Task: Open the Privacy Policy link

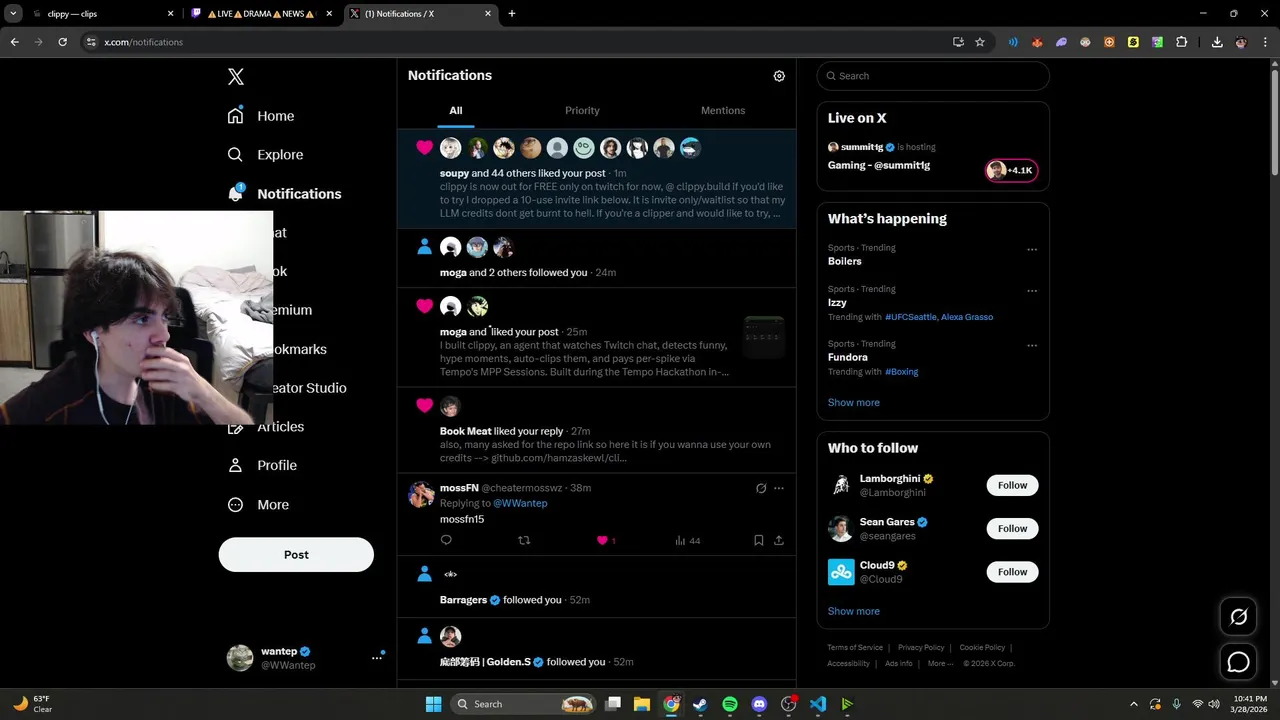Action: pyautogui.click(x=921, y=648)
